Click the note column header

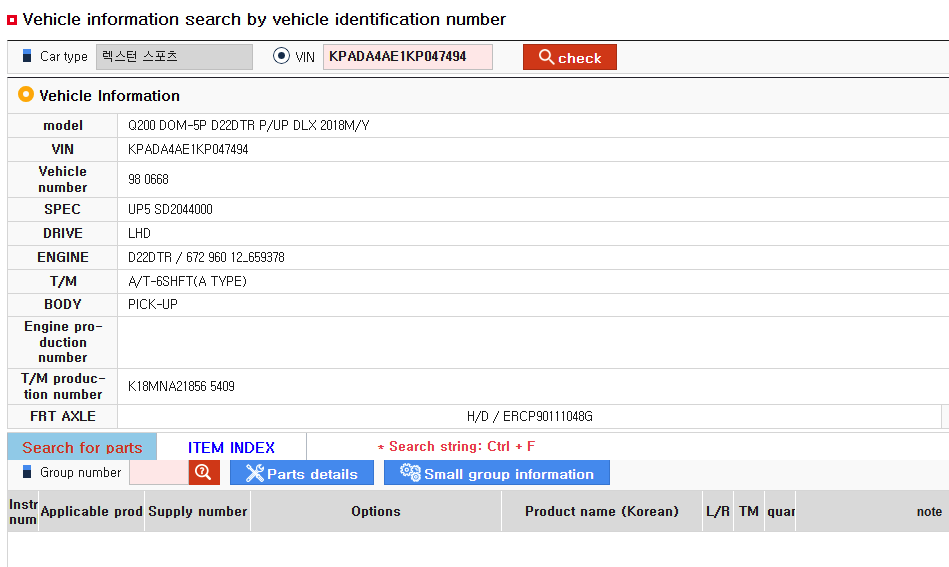coord(929,511)
